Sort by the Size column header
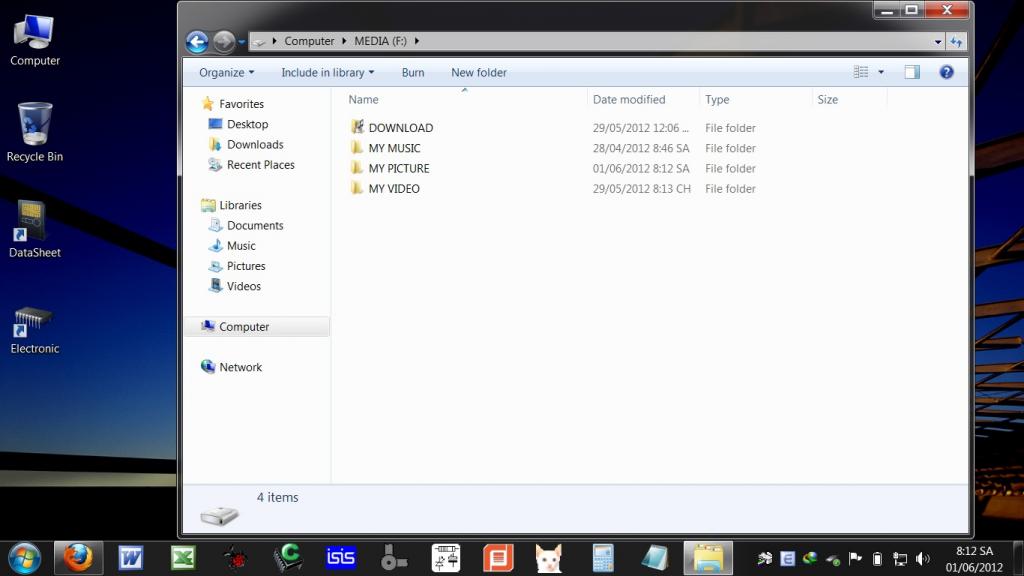 click(x=827, y=99)
